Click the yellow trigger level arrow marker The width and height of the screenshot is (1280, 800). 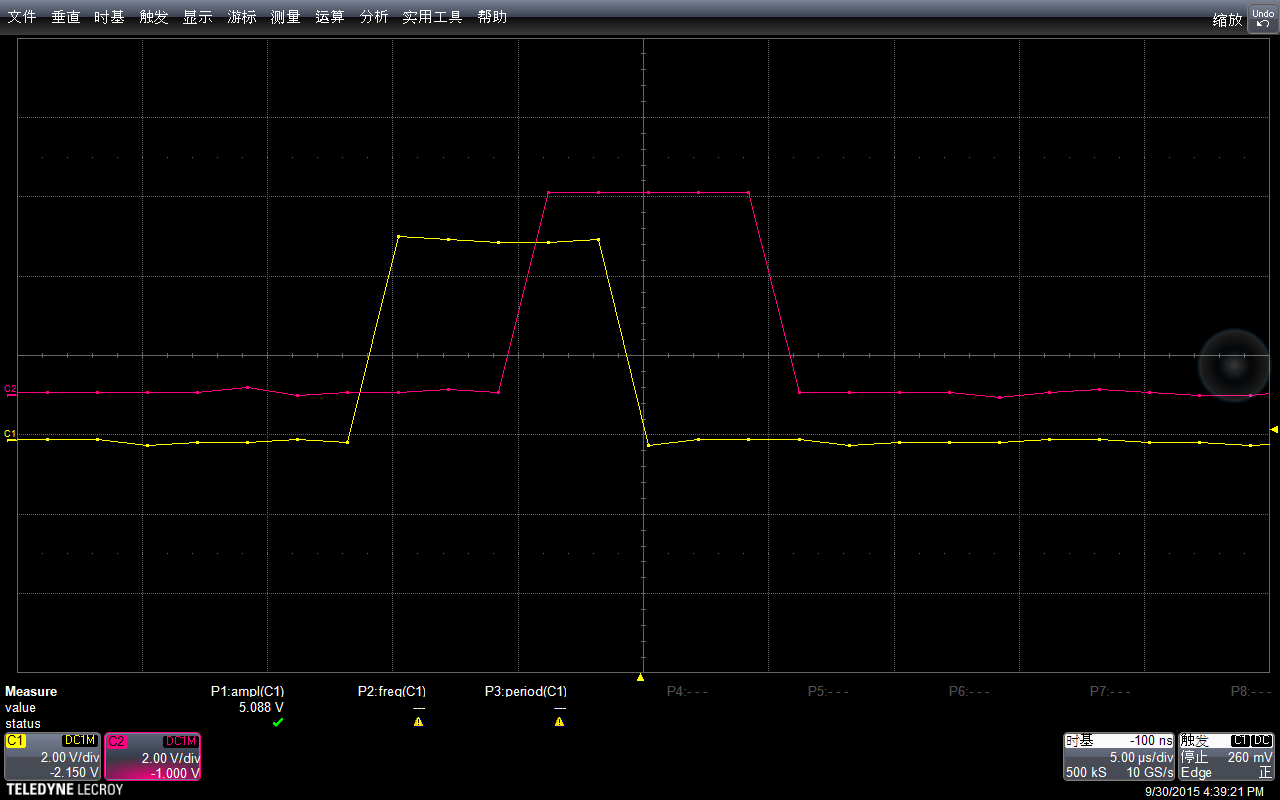[1274, 429]
